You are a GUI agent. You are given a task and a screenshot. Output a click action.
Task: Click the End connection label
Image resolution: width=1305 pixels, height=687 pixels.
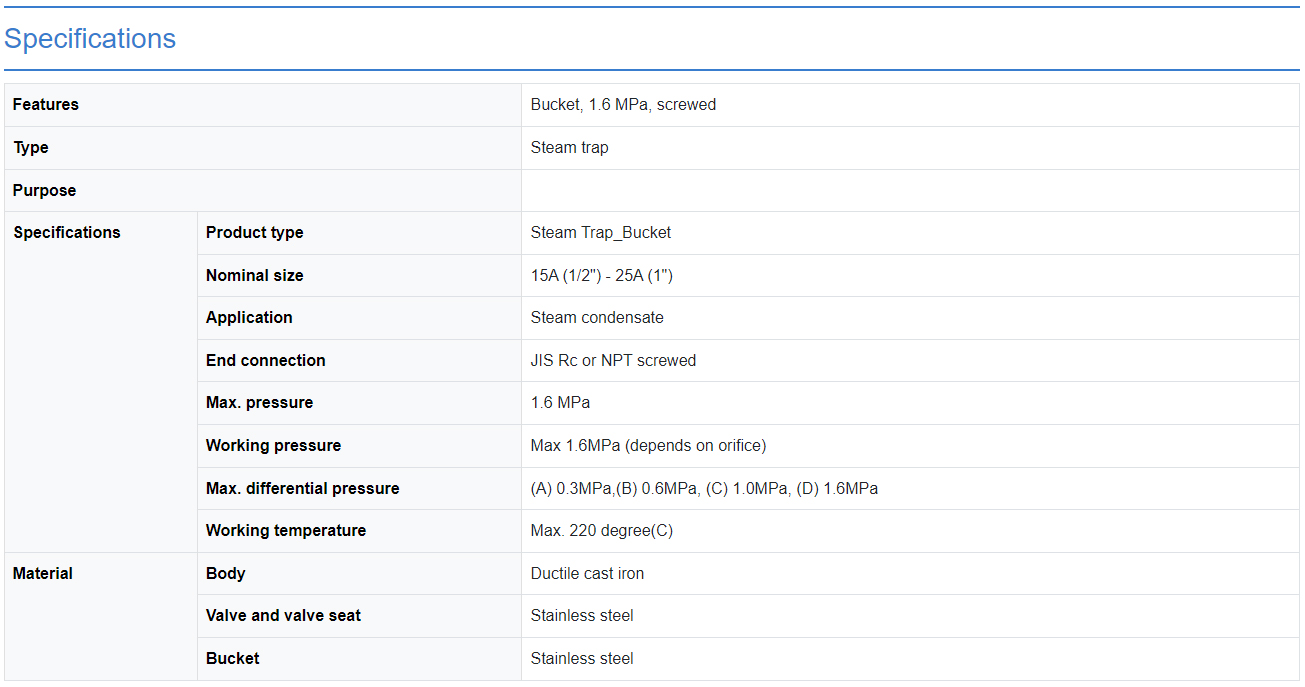pyautogui.click(x=265, y=361)
